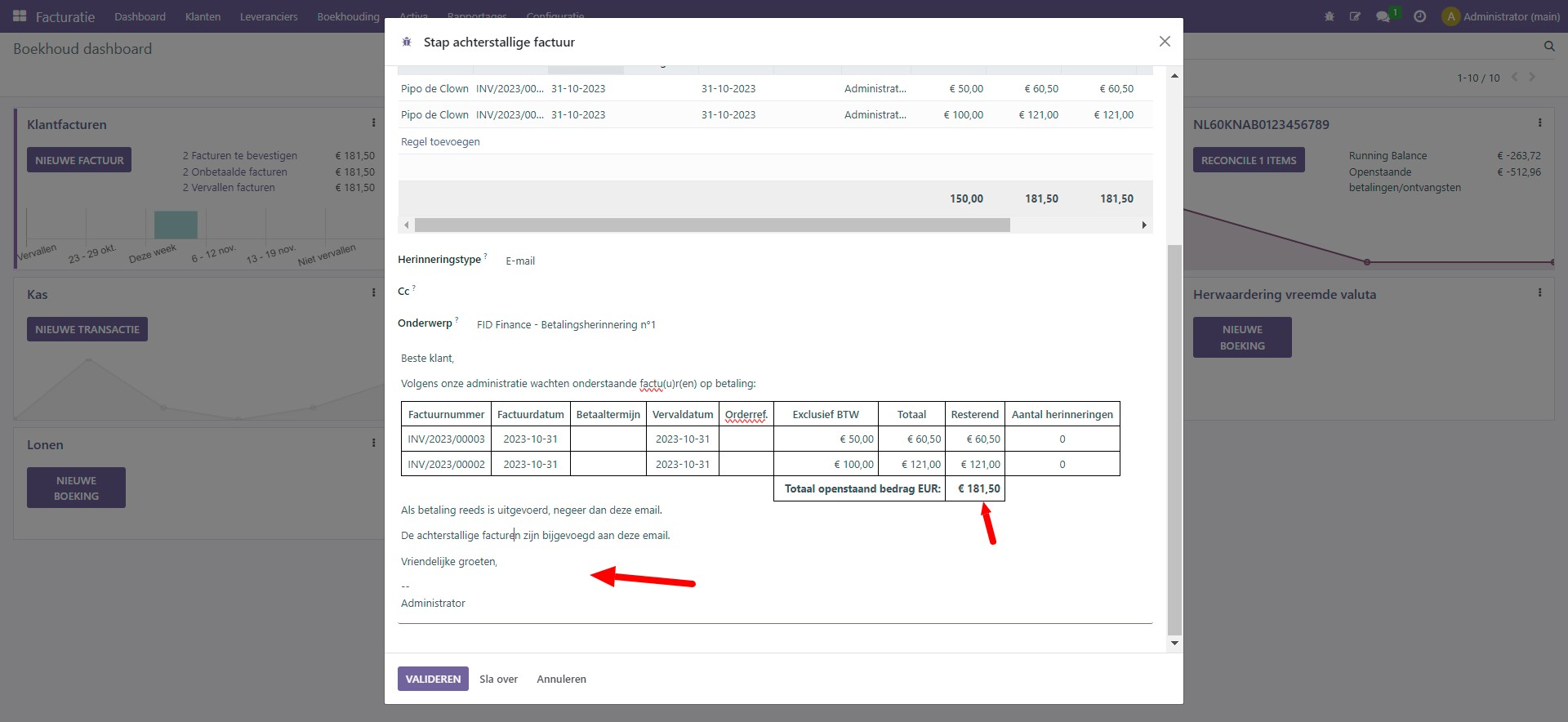
Task: Open Kas card three-dot menu
Action: click(374, 293)
